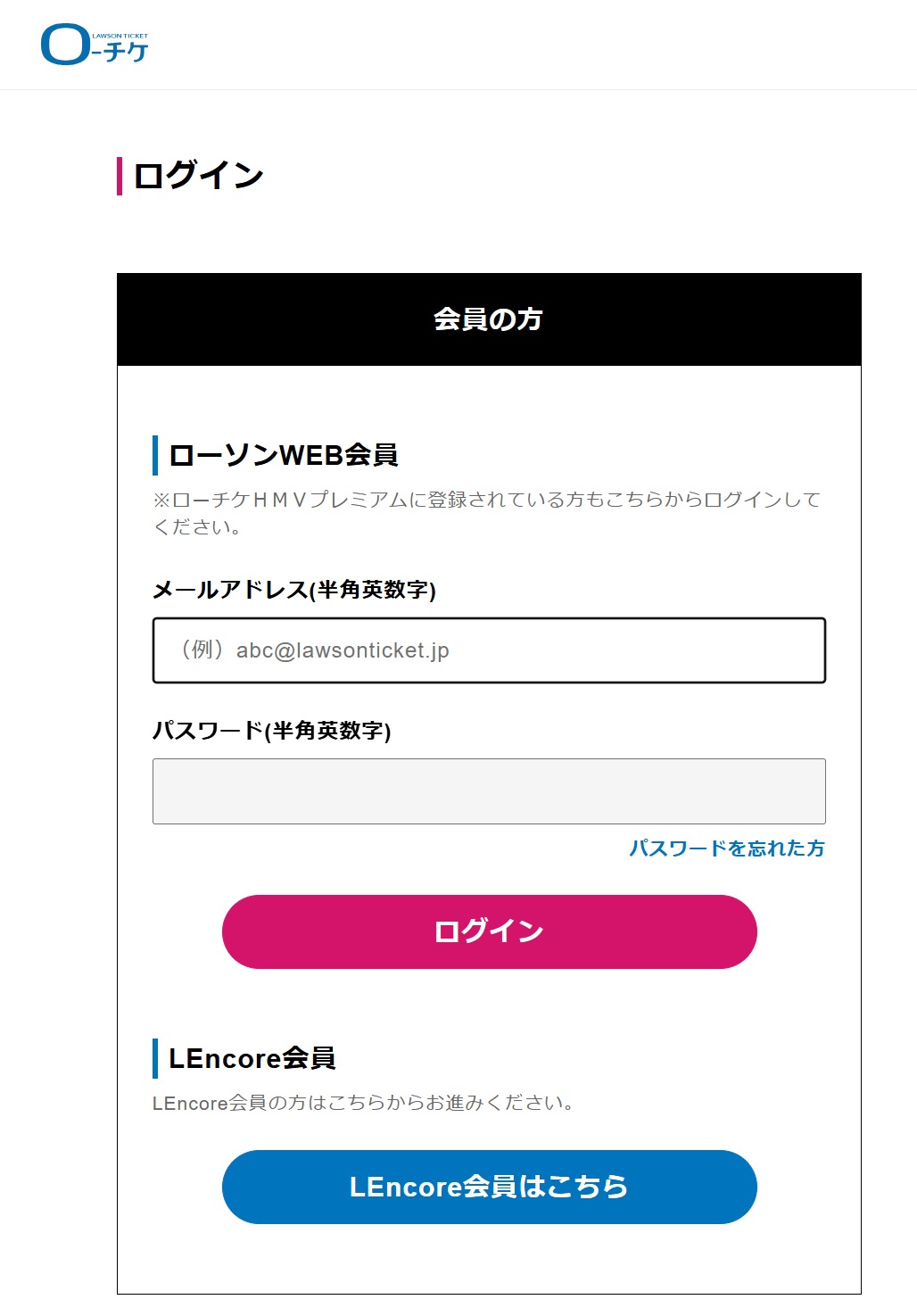Open the パスワードを忘れた方 link
This screenshot has height=1316, width=917.
pyautogui.click(x=727, y=848)
